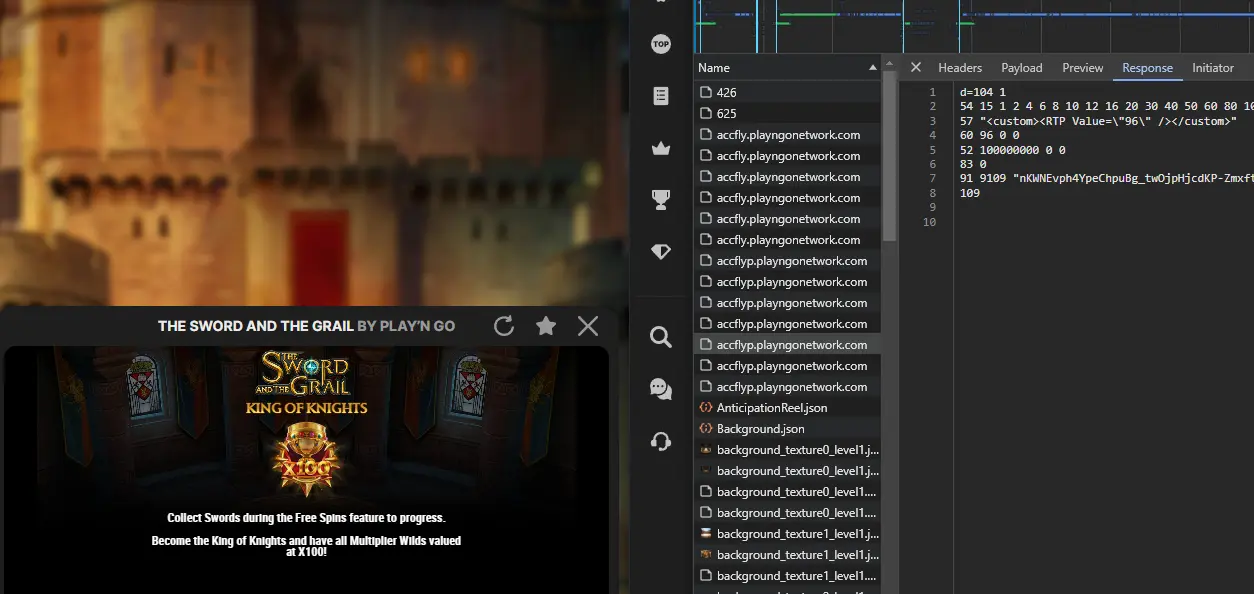Image resolution: width=1254 pixels, height=594 pixels.
Task: Switch to the Headers tab
Action: 960,67
